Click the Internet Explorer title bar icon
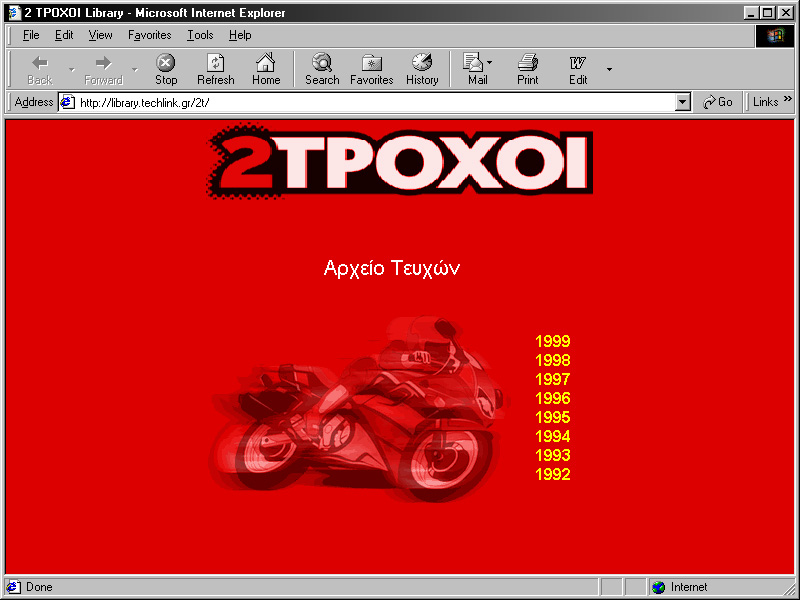 point(14,13)
